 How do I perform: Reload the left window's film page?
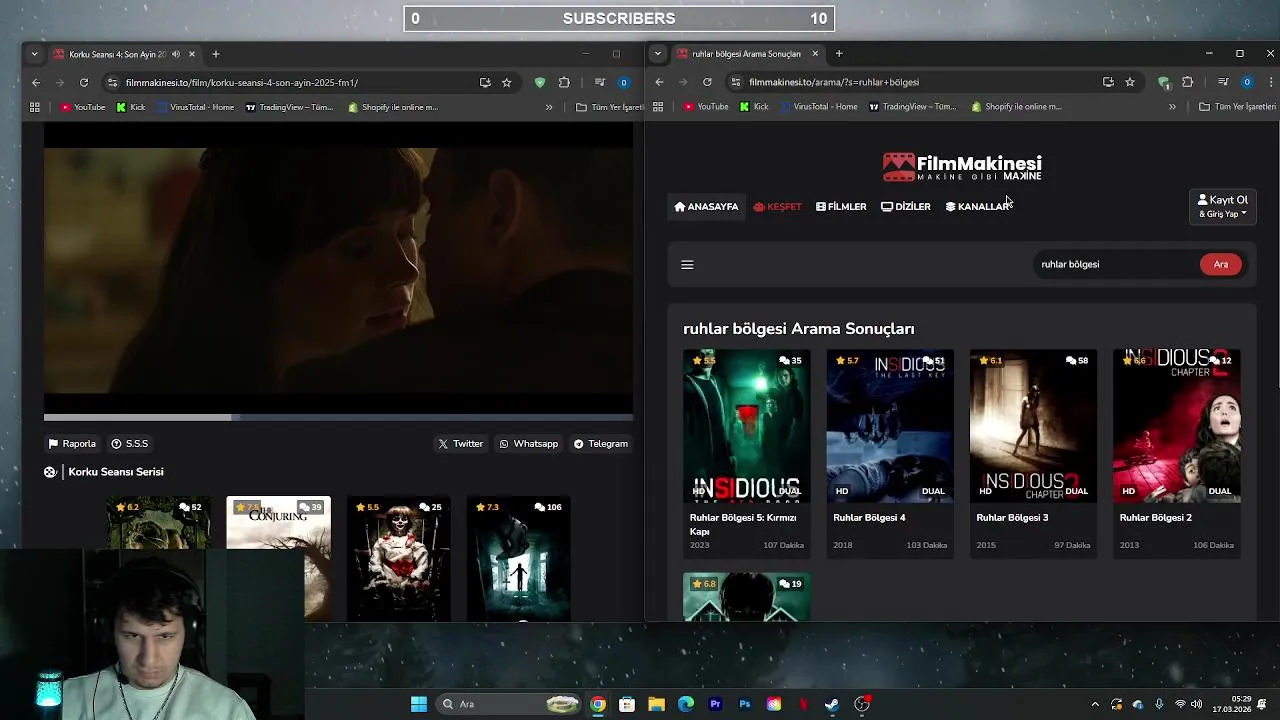[x=84, y=82]
